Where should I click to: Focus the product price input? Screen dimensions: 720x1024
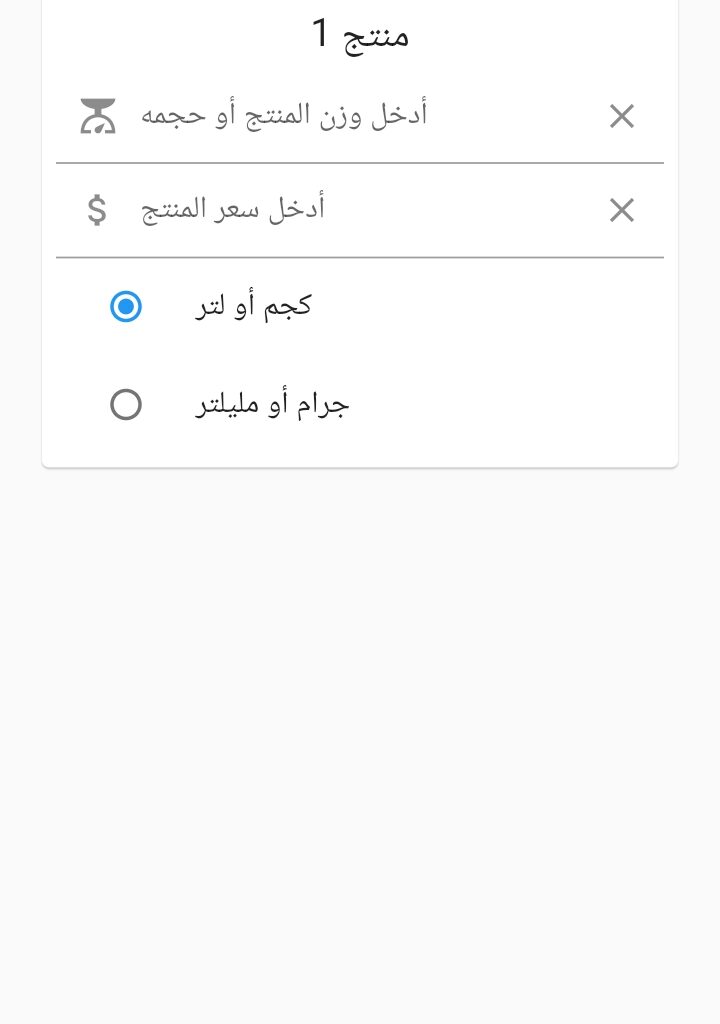(360, 210)
